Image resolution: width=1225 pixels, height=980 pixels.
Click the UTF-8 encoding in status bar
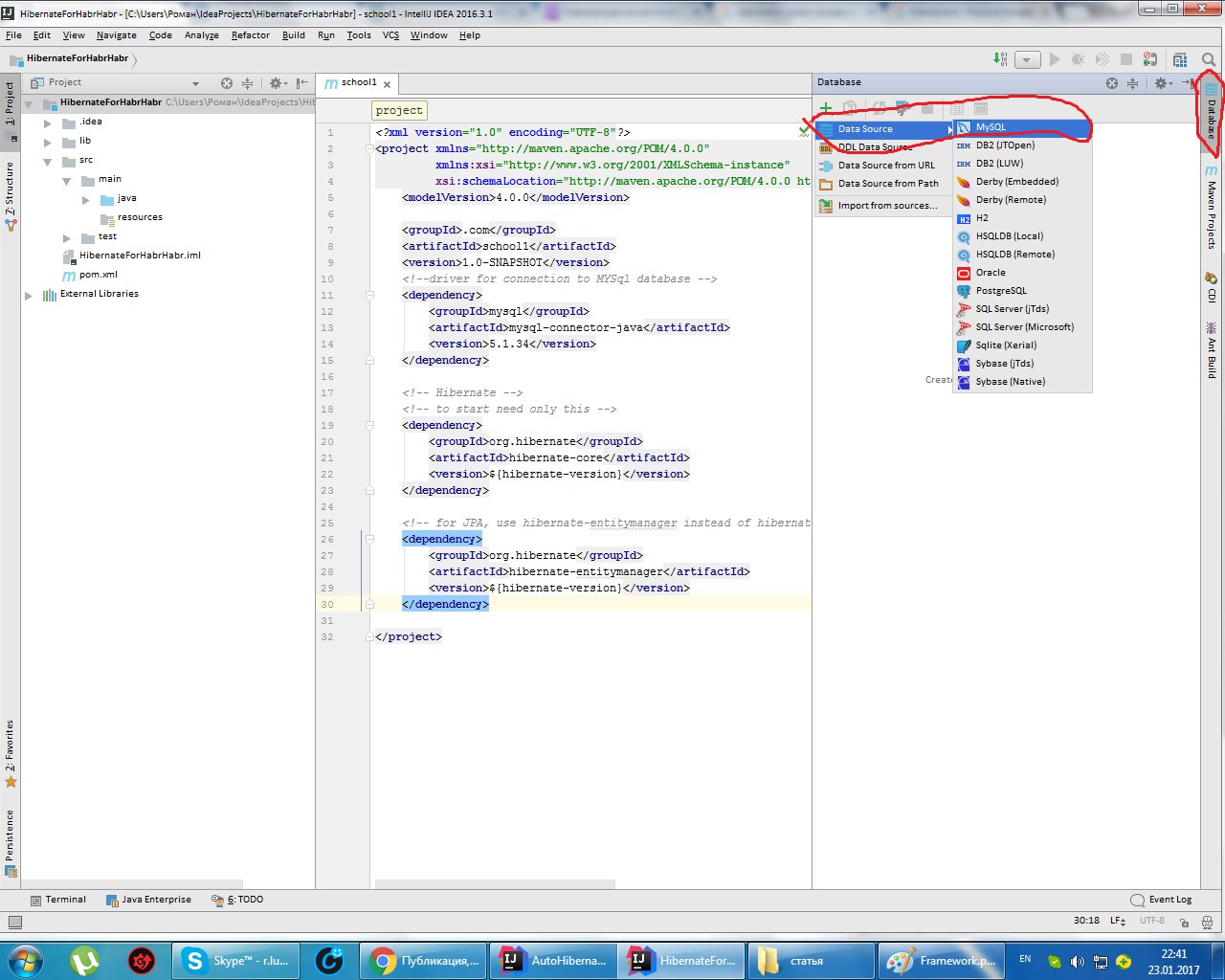1152,921
